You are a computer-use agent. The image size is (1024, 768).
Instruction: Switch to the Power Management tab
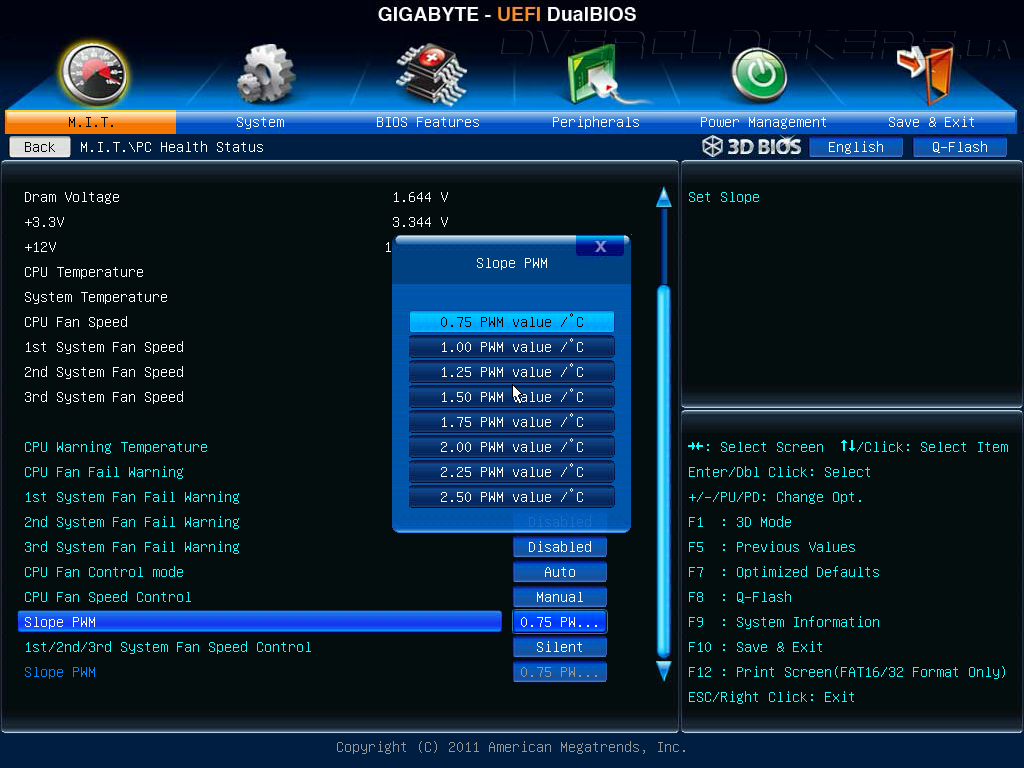pos(763,122)
